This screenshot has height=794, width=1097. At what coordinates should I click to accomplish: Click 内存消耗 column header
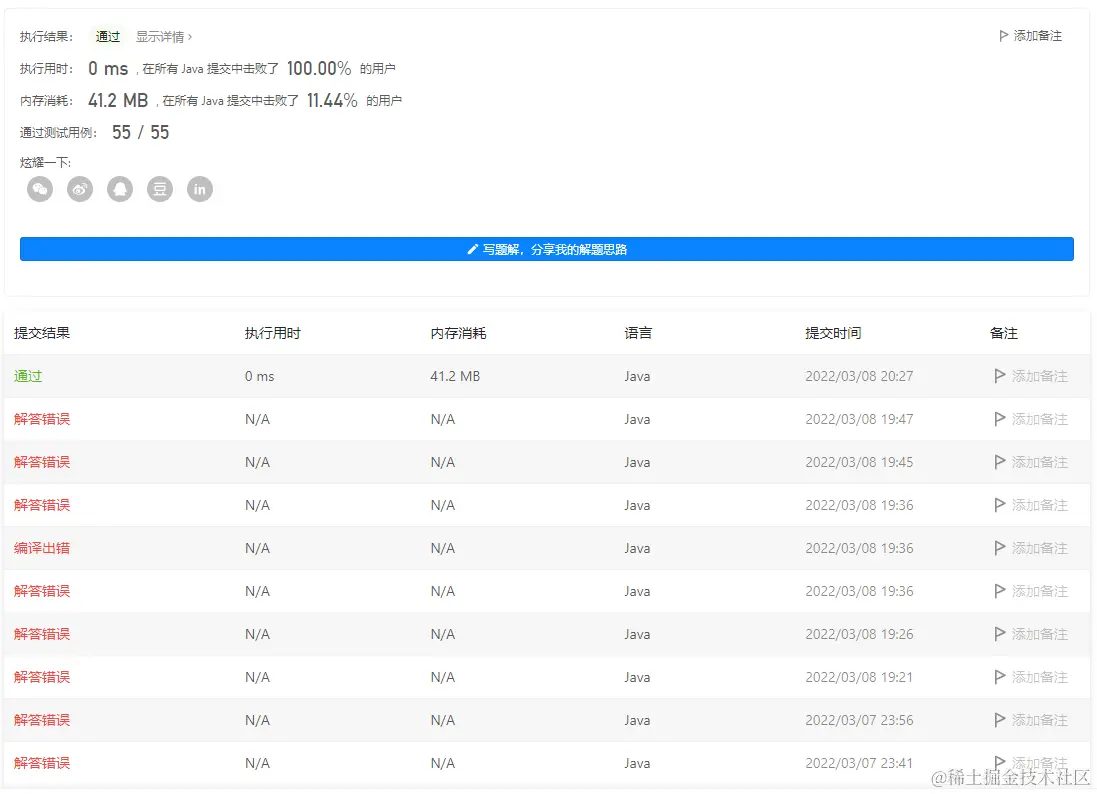tap(458, 333)
